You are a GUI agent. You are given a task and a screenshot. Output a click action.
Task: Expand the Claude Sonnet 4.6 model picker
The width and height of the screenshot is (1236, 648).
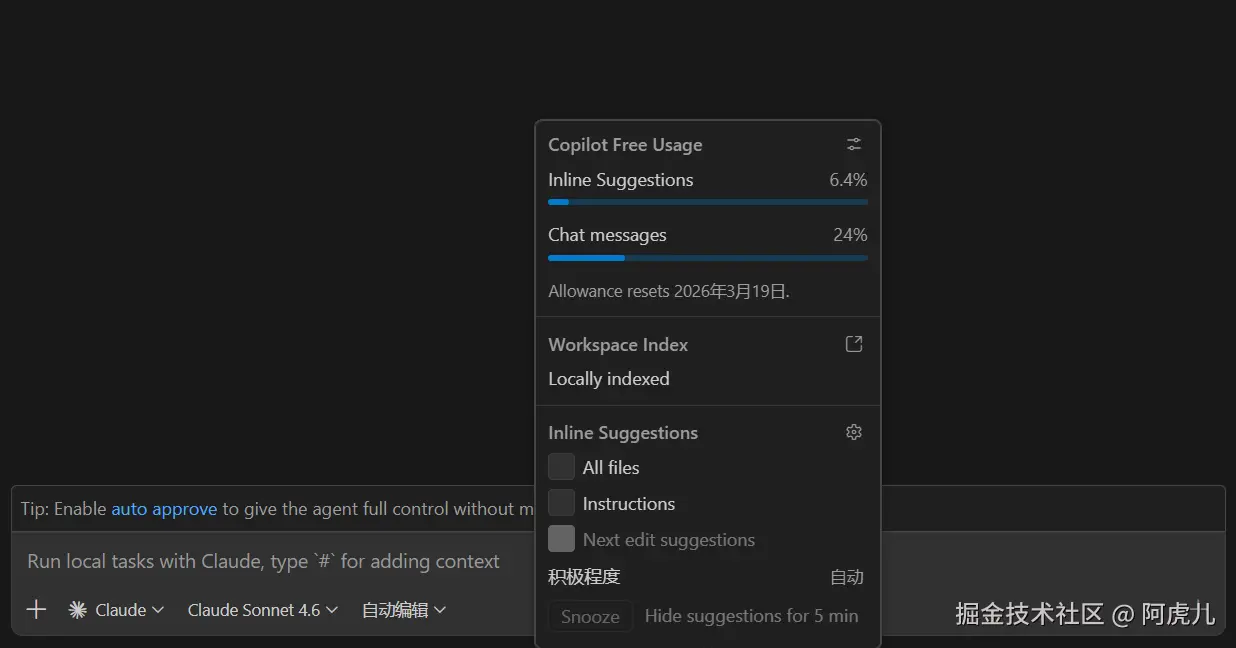tap(263, 610)
